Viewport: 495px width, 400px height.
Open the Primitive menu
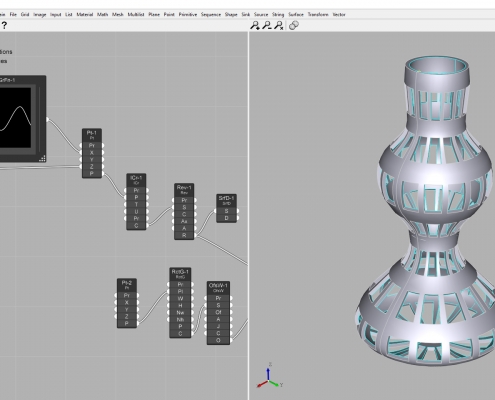(x=188, y=14)
